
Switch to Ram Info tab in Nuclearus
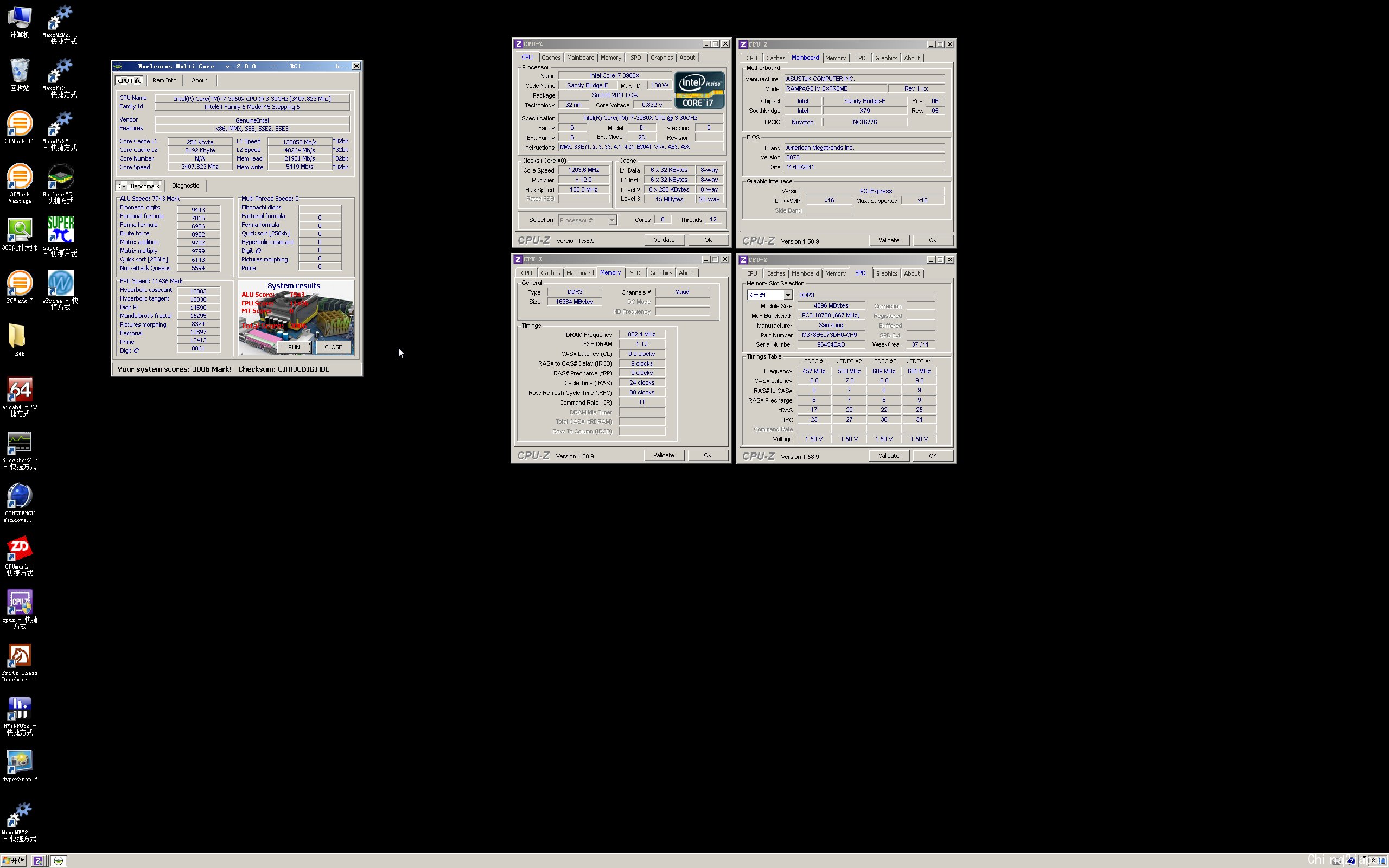(x=164, y=80)
